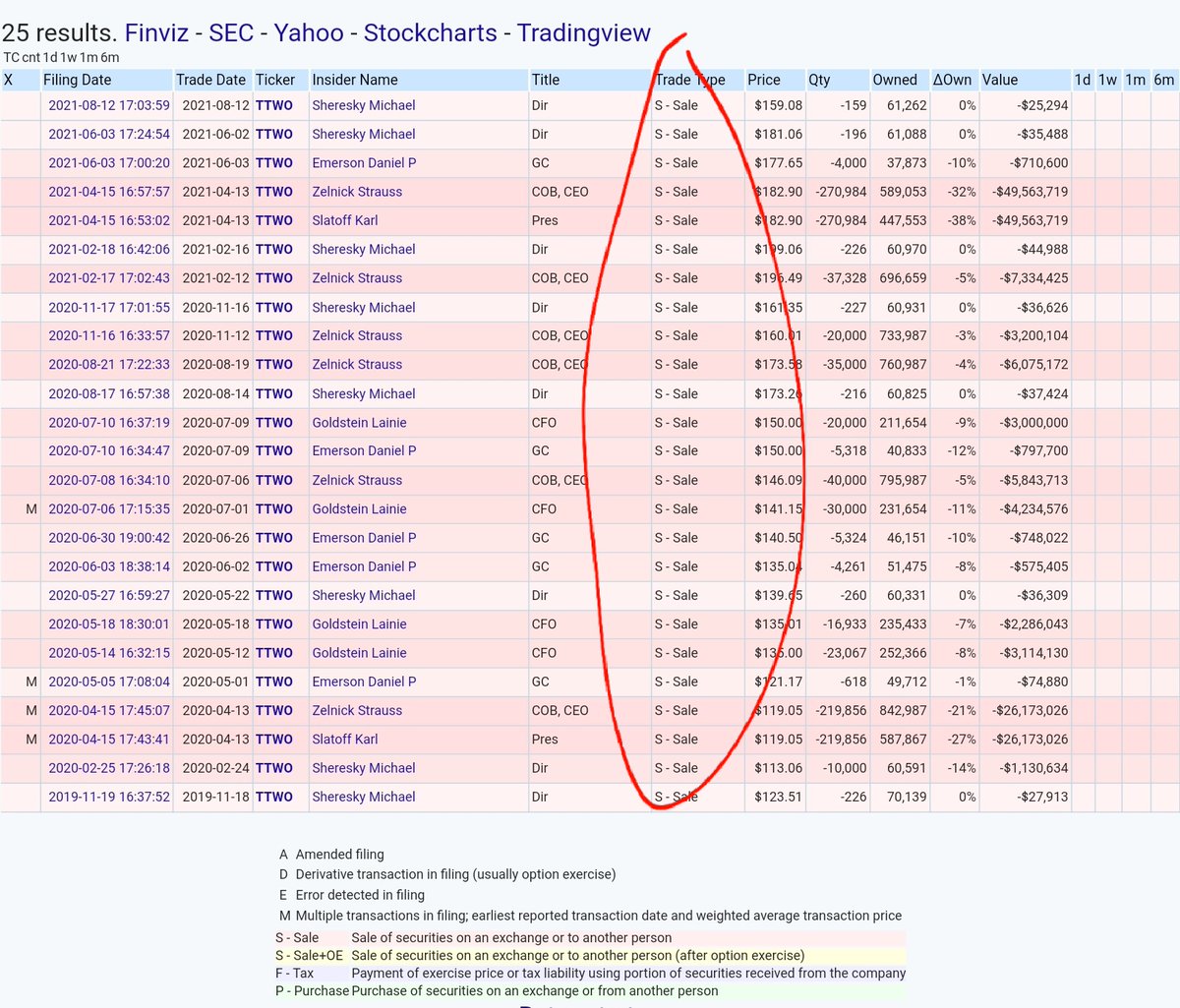
Task: Open filing dated 2020-07-08 16:34:10
Action: 109,480
